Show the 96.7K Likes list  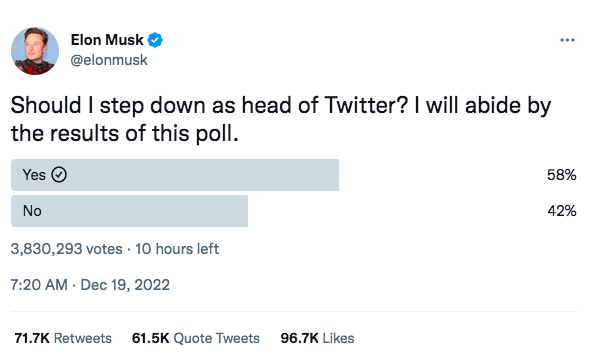[317, 338]
